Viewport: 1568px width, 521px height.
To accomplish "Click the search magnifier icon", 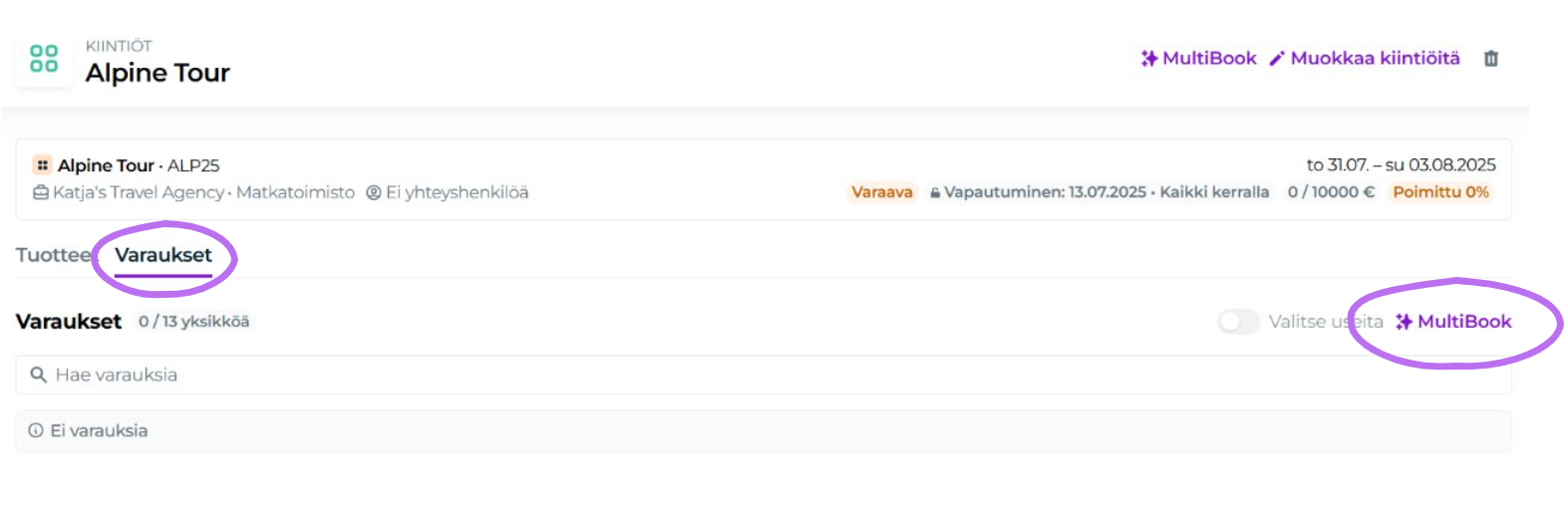I will coord(39,375).
